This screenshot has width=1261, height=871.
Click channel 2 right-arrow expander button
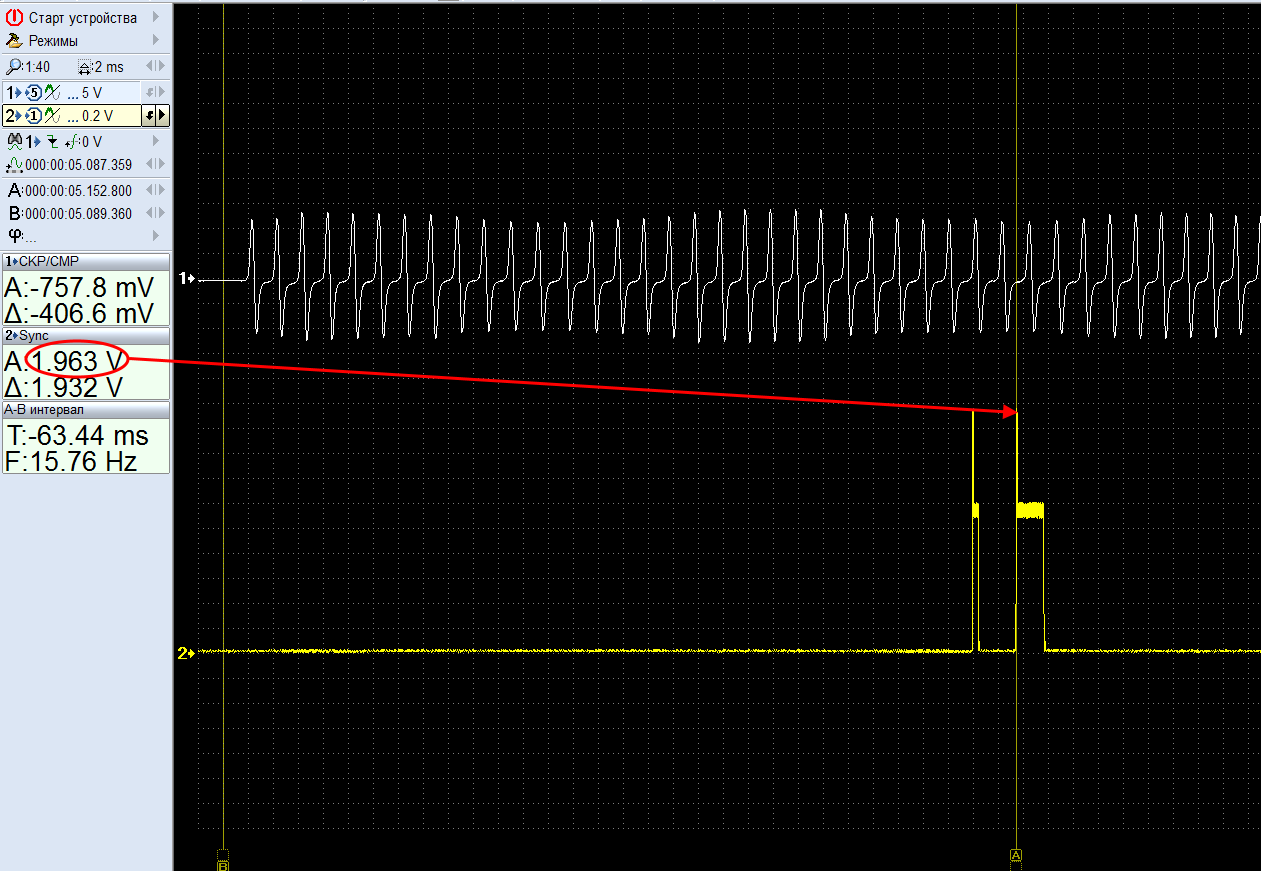162,116
